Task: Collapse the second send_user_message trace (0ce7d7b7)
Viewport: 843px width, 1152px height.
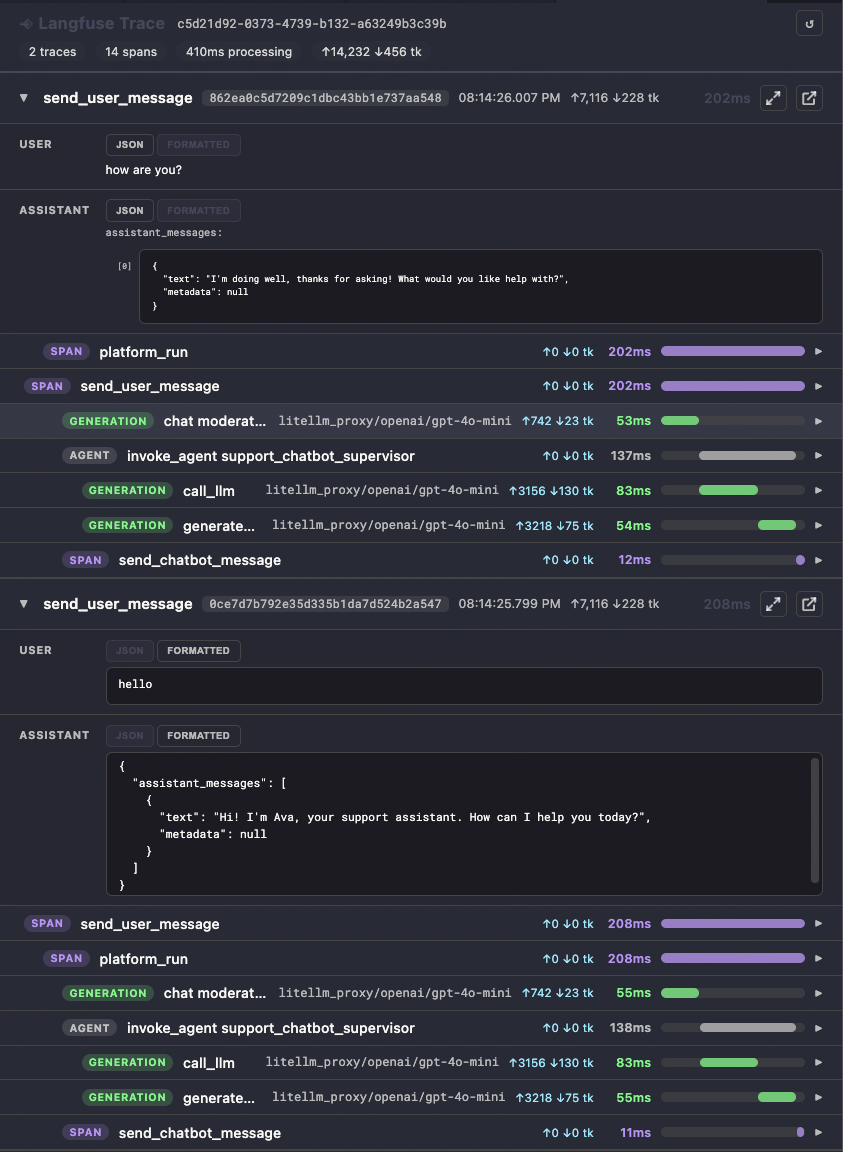Action: (x=24, y=604)
